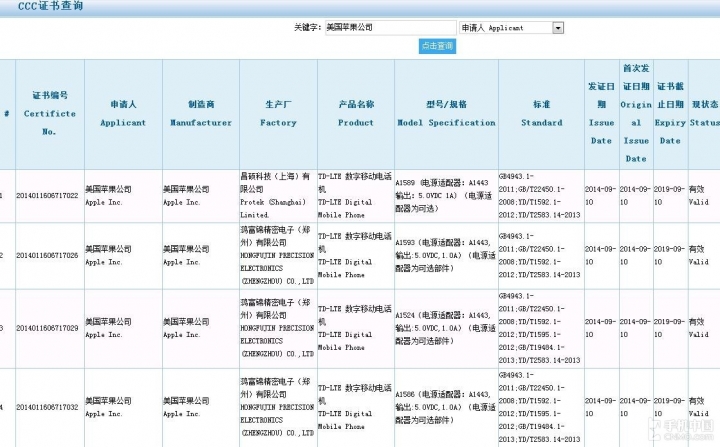Click the 发证日期 Issue Date column header
This screenshot has height=447, width=720.
point(602,113)
